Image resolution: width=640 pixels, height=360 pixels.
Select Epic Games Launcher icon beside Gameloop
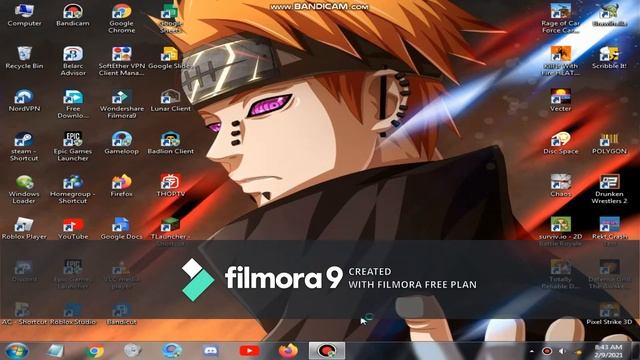point(73,146)
